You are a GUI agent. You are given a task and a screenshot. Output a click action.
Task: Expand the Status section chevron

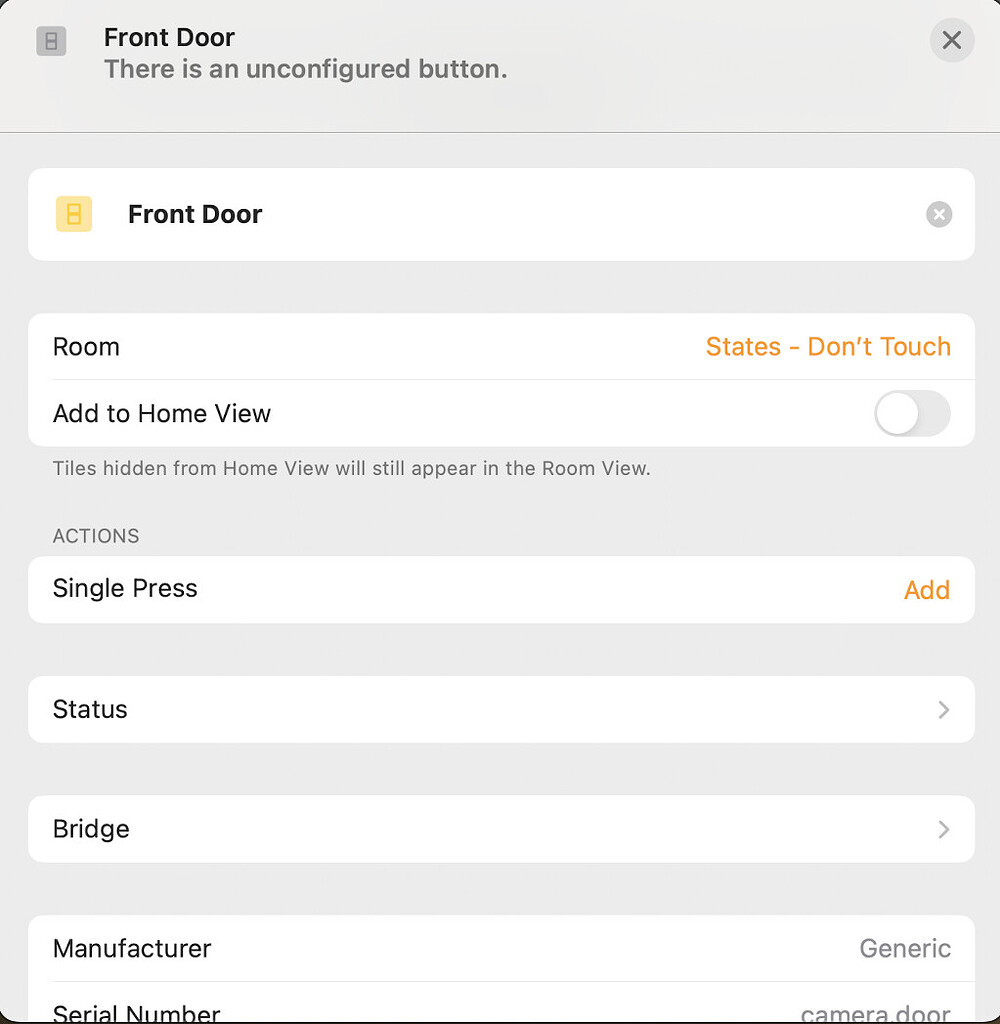pos(941,709)
